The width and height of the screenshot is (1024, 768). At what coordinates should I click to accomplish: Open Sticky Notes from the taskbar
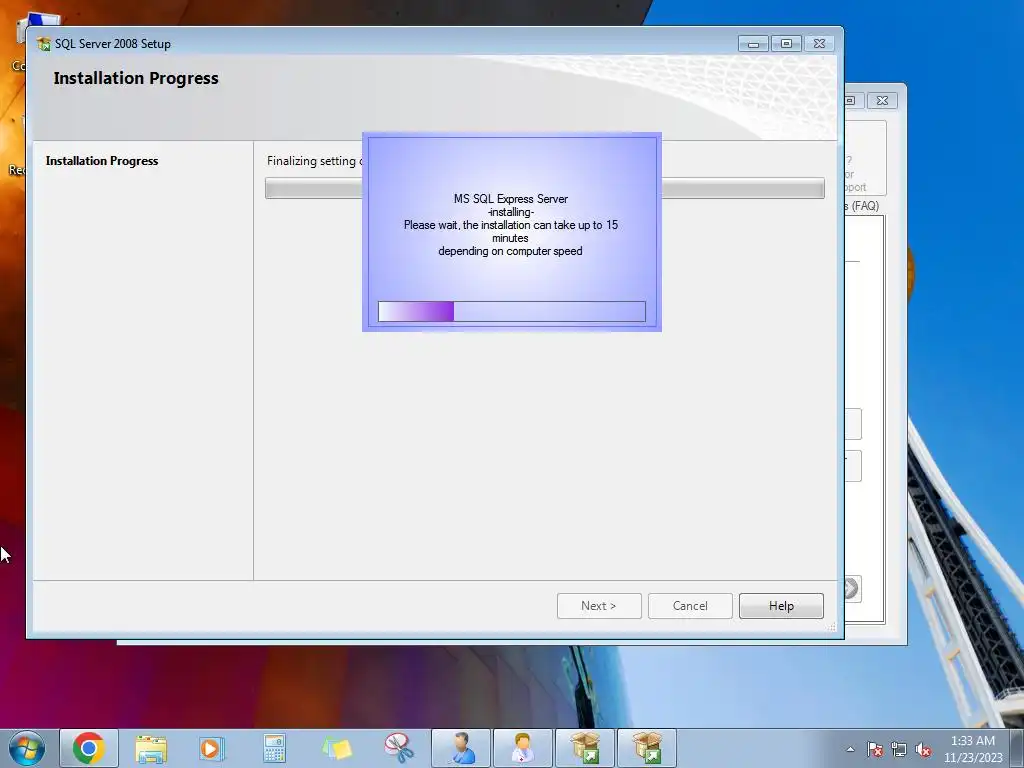pos(336,748)
